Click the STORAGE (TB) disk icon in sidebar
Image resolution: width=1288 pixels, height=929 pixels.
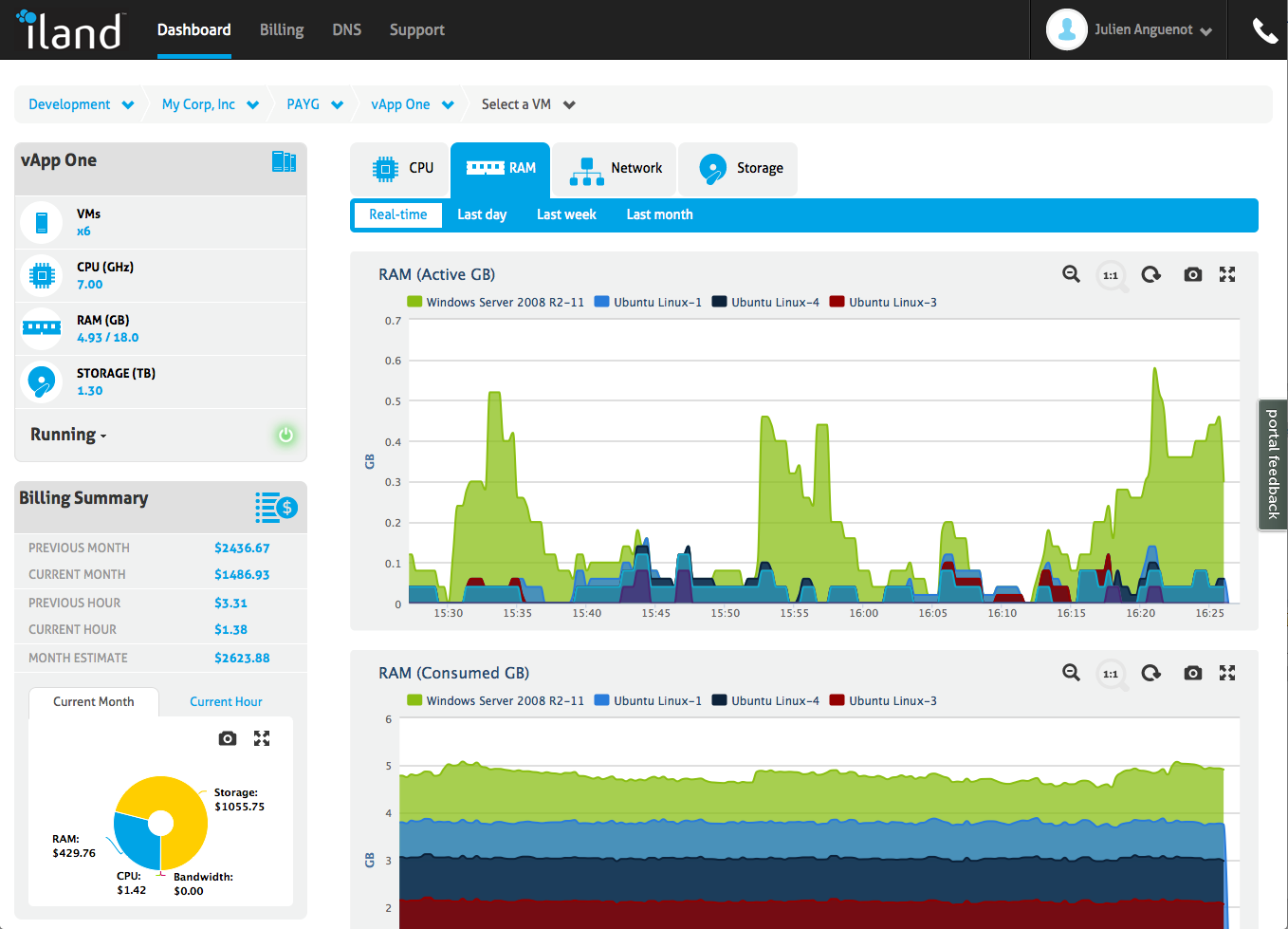point(42,382)
